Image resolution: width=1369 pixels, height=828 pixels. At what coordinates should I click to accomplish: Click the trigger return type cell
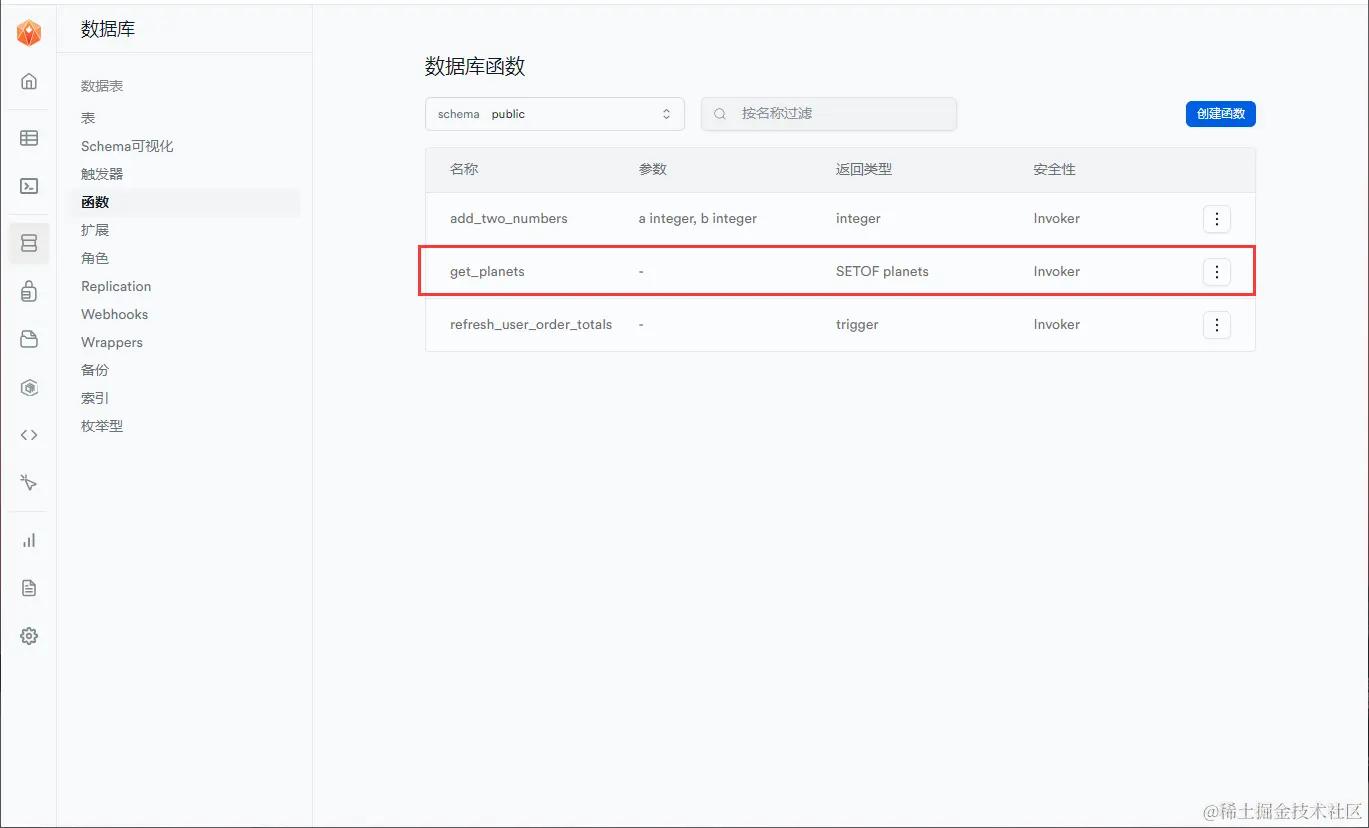pyautogui.click(x=857, y=325)
